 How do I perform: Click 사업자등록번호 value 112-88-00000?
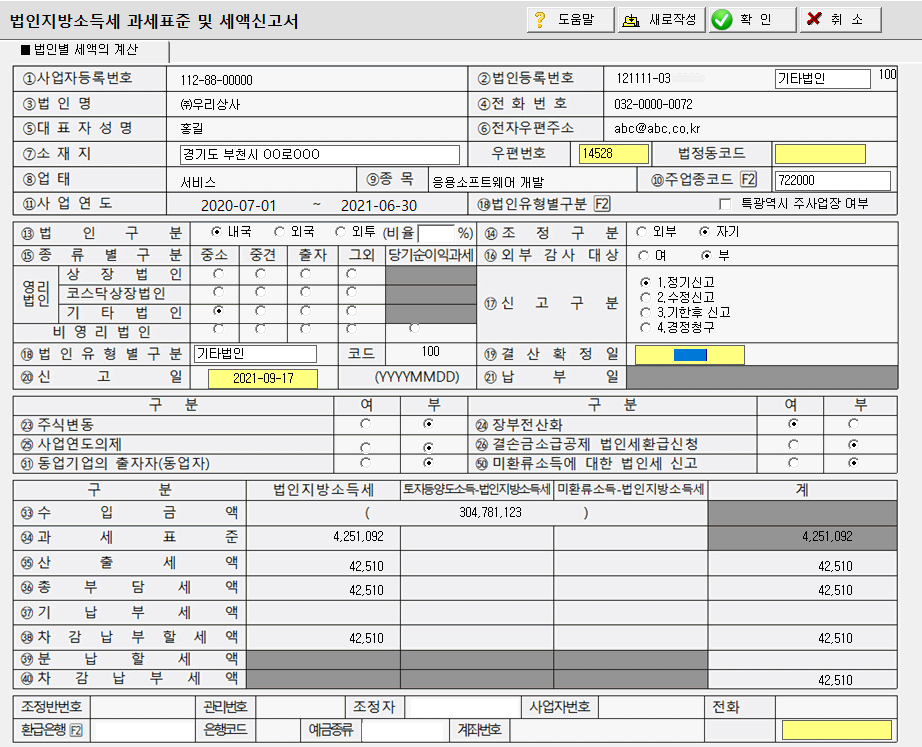click(x=216, y=80)
